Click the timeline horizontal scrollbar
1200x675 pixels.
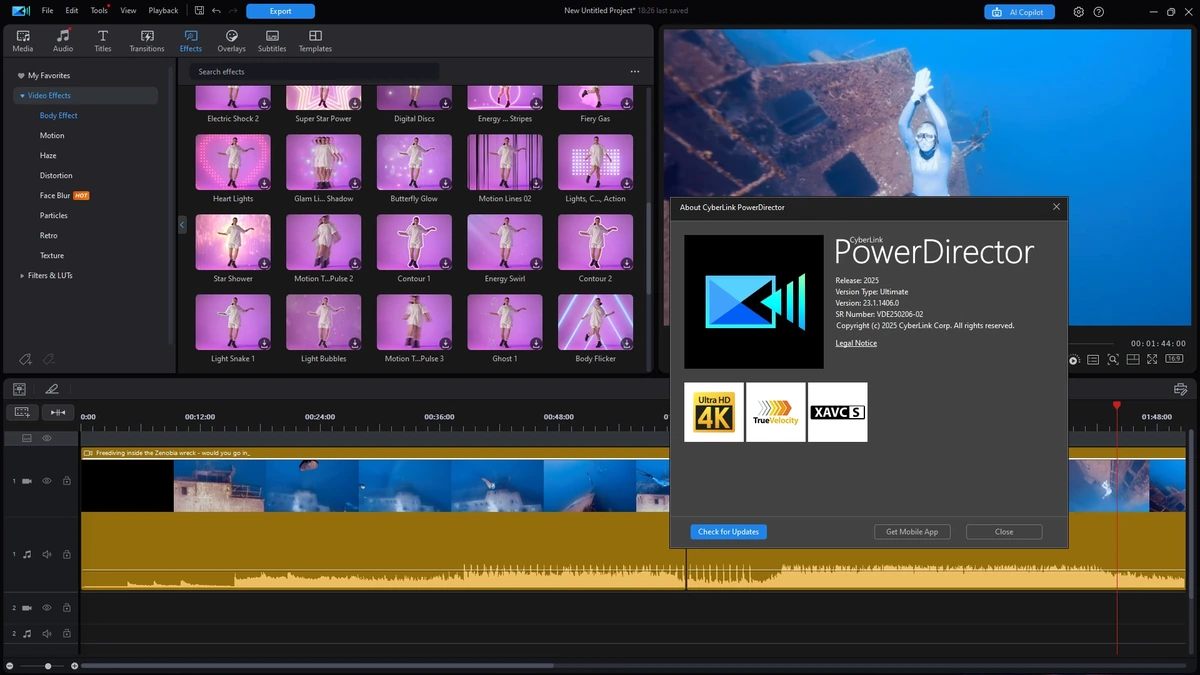click(317, 666)
